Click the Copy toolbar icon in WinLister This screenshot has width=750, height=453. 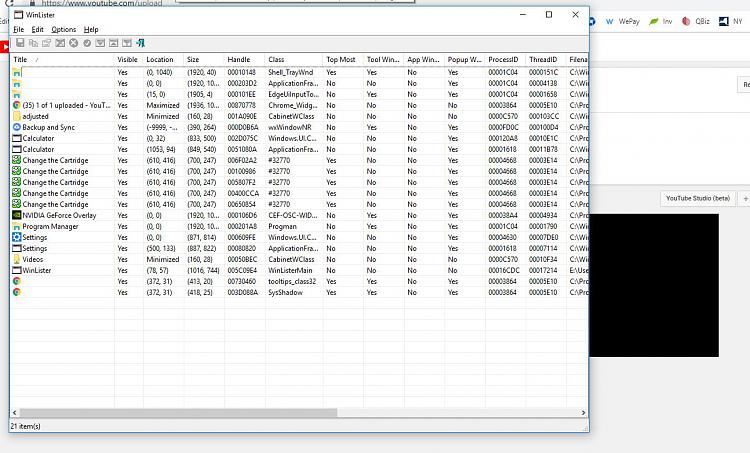33,43
